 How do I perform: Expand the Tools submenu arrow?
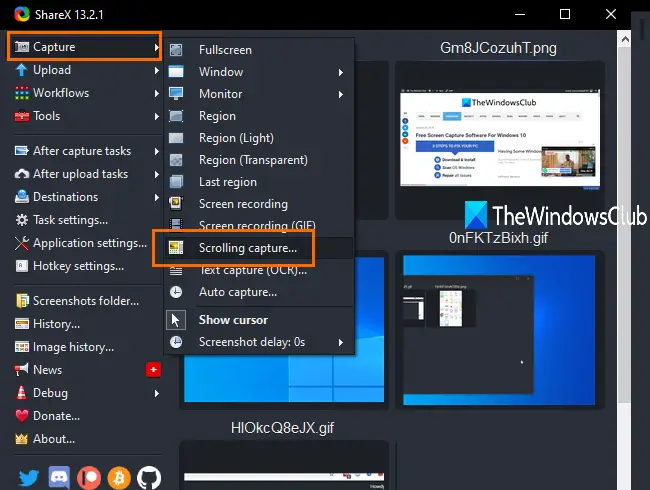click(x=156, y=116)
